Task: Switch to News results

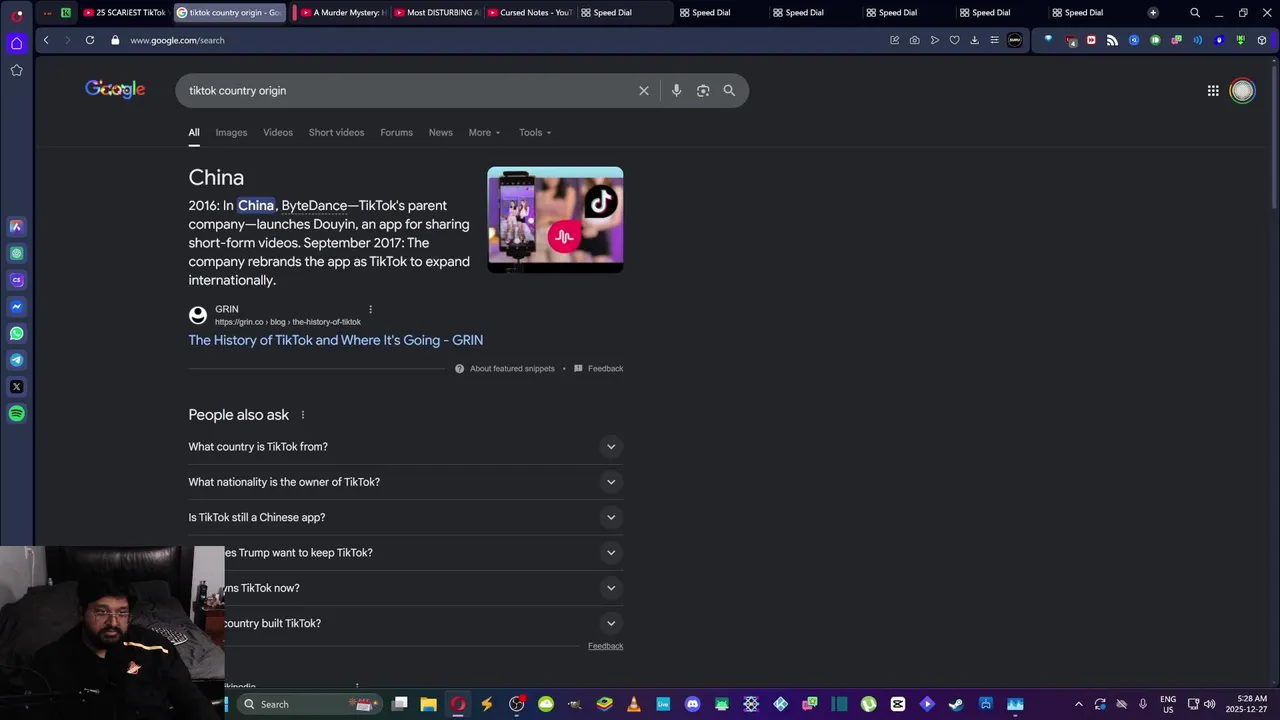Action: [441, 132]
